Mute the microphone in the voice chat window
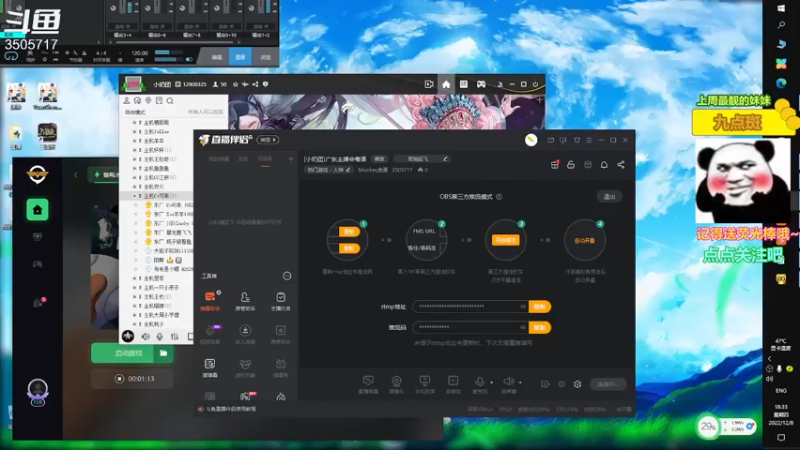 [160, 337]
